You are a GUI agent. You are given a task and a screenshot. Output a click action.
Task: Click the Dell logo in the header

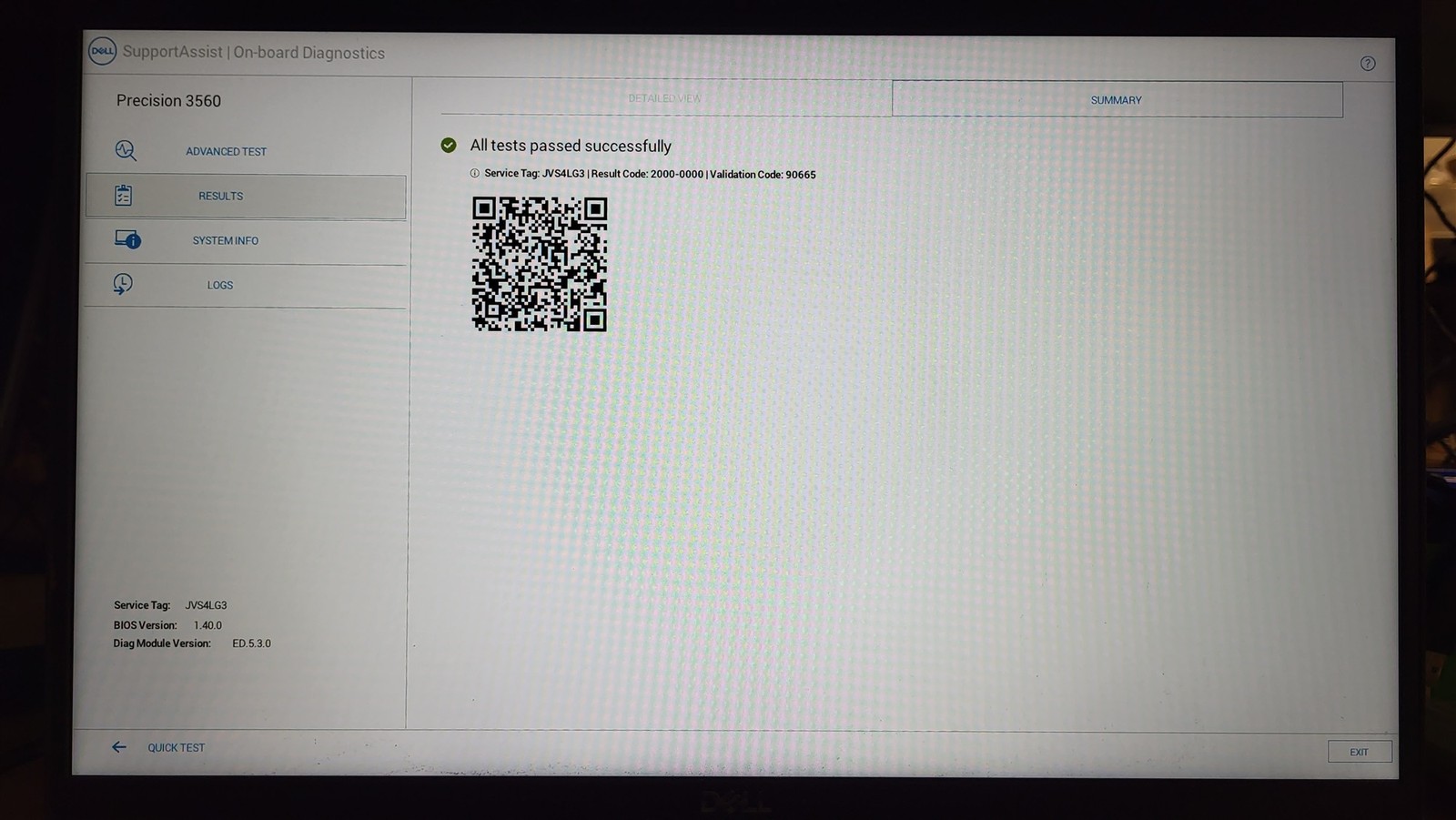coord(102,51)
